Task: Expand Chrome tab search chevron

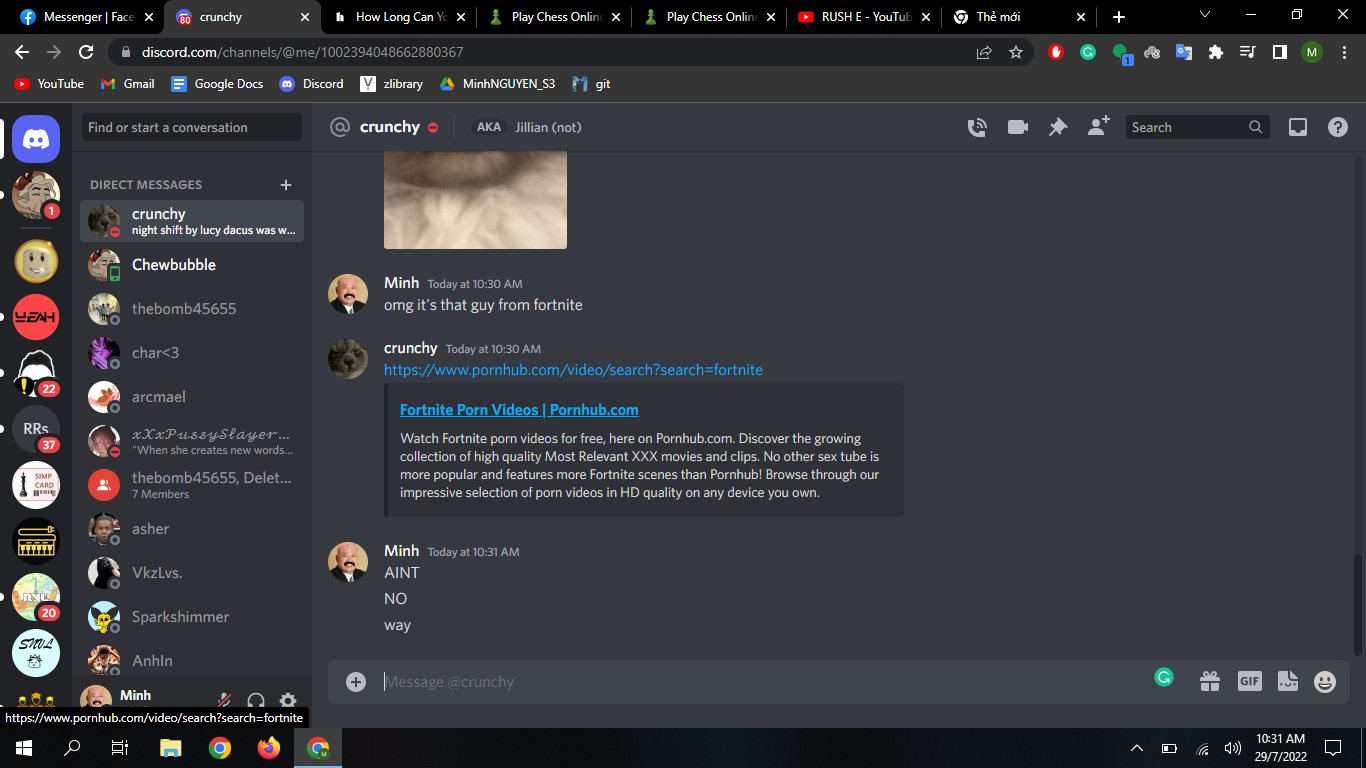Action: coord(1205,15)
